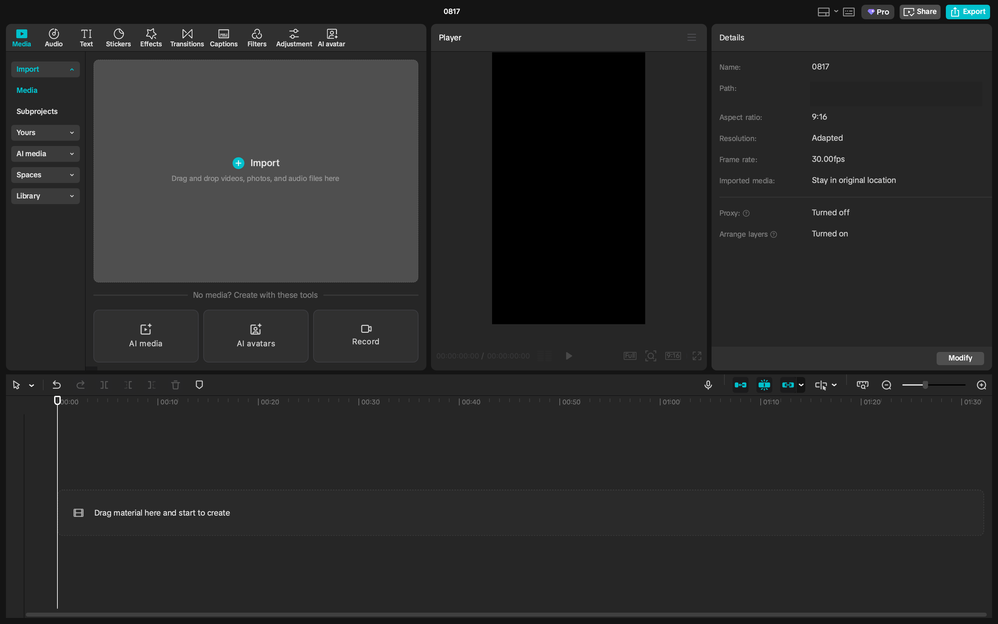
Task: Expand the Library section
Action: (45, 195)
